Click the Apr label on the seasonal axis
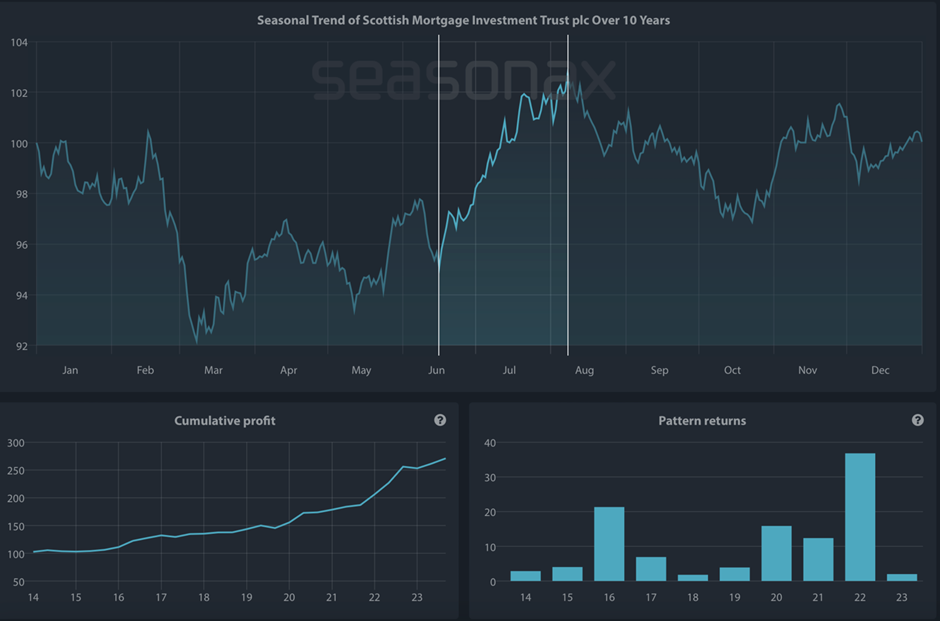The height and width of the screenshot is (621, 940). click(x=288, y=370)
